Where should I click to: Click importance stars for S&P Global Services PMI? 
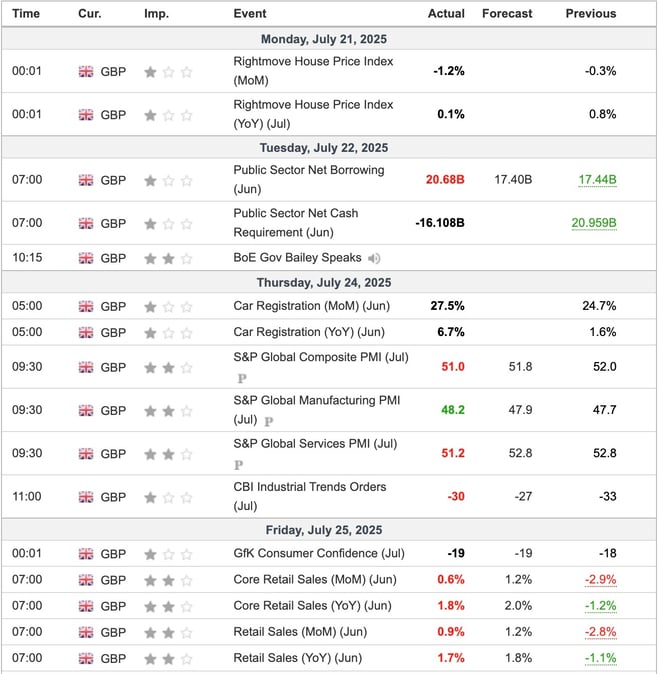pyautogui.click(x=168, y=454)
